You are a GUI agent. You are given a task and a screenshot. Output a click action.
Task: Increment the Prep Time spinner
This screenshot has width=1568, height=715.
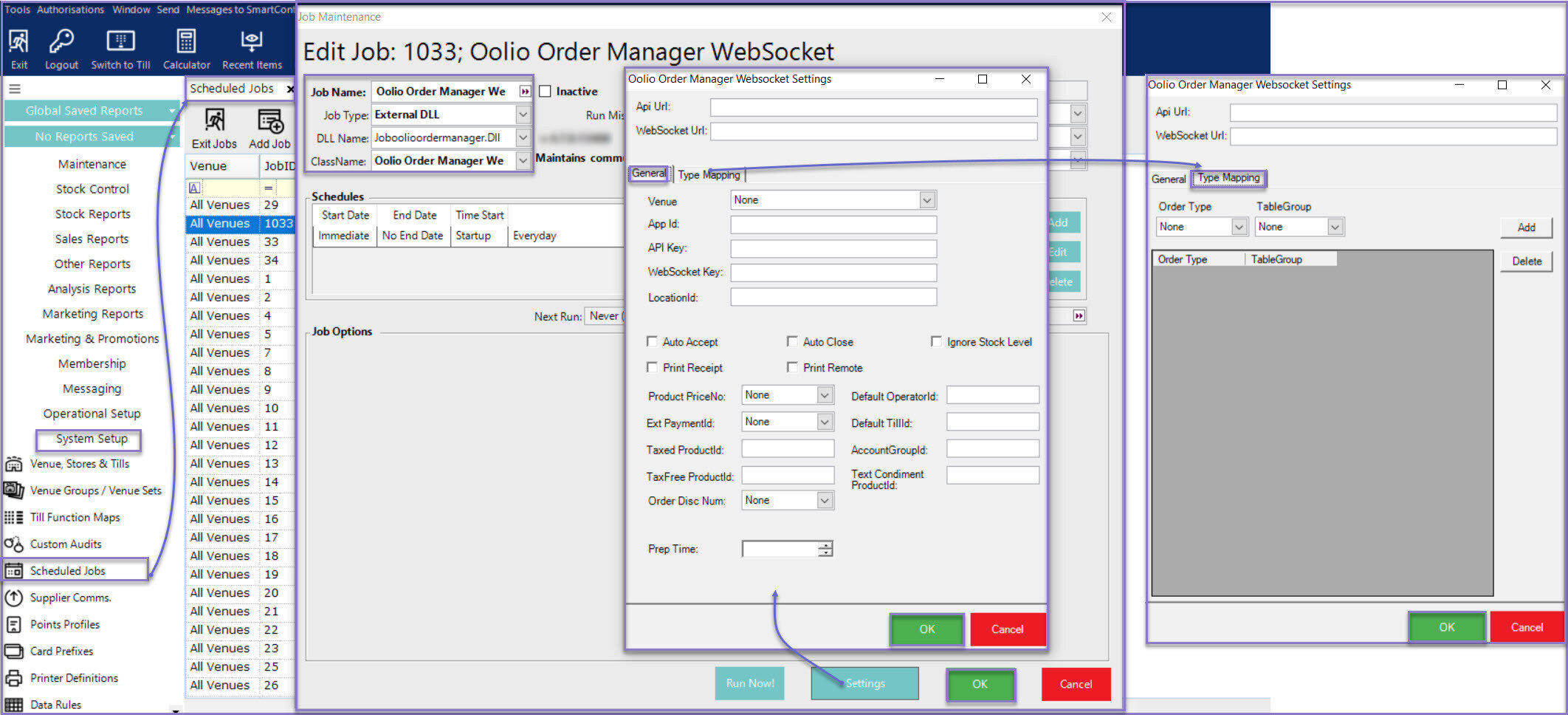pyautogui.click(x=826, y=545)
